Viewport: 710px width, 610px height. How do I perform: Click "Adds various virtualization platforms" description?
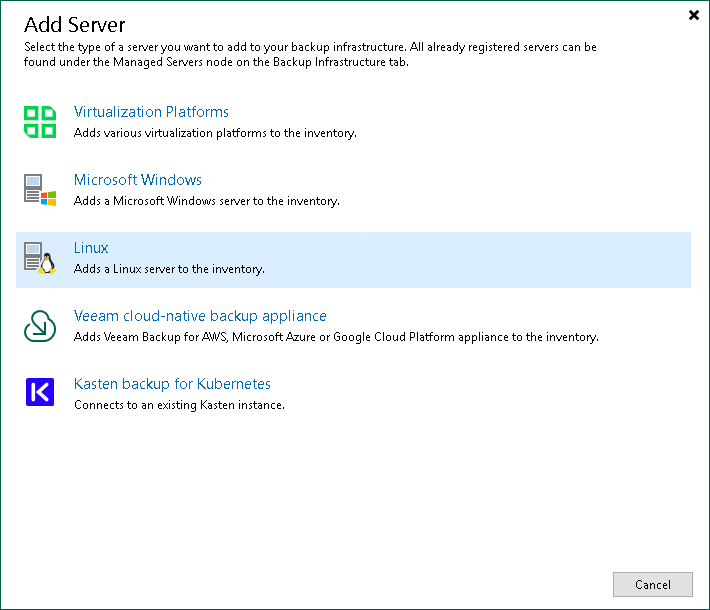(215, 133)
